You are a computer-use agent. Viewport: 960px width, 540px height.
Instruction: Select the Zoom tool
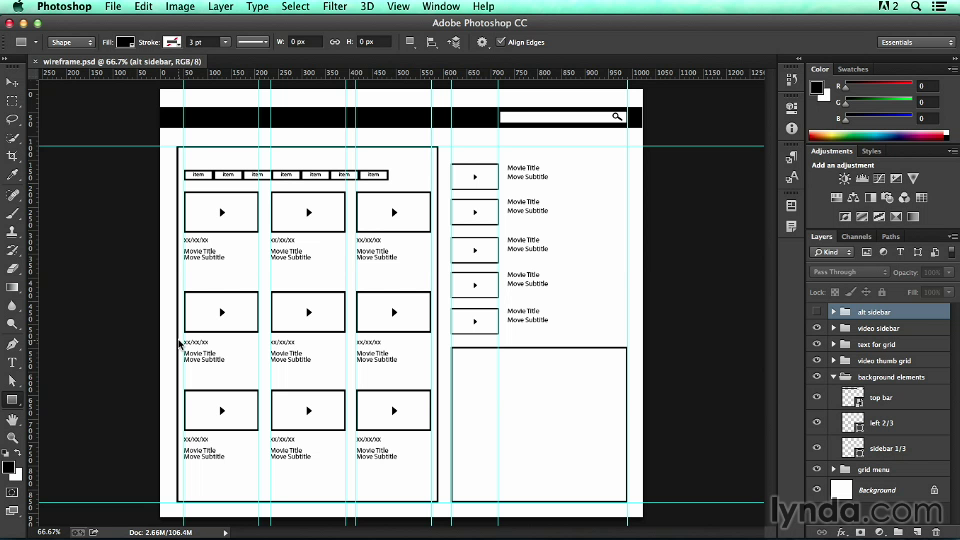pyautogui.click(x=12, y=438)
